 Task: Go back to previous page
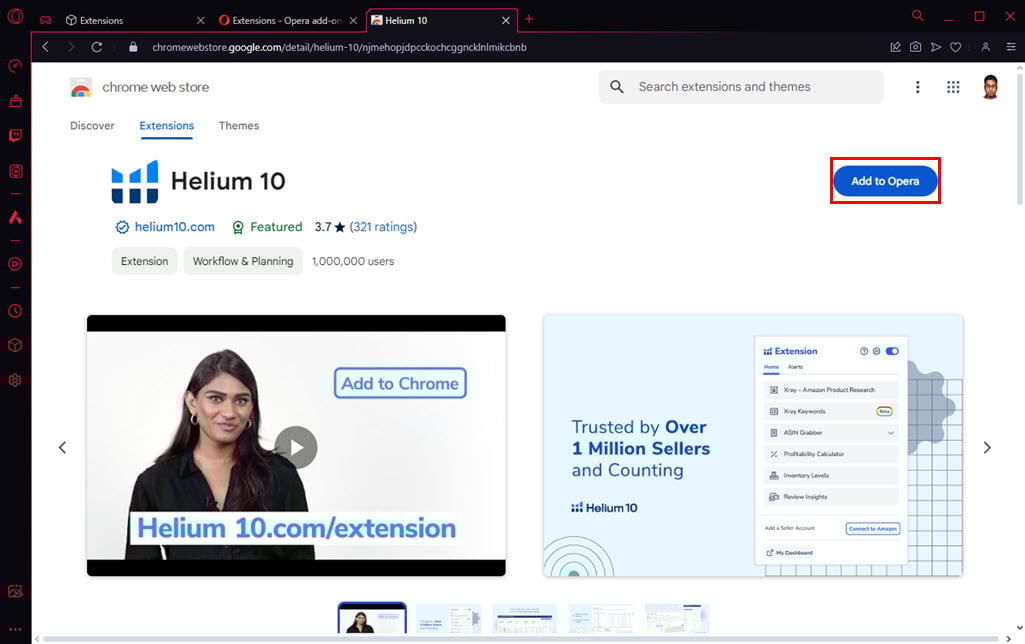(45, 47)
